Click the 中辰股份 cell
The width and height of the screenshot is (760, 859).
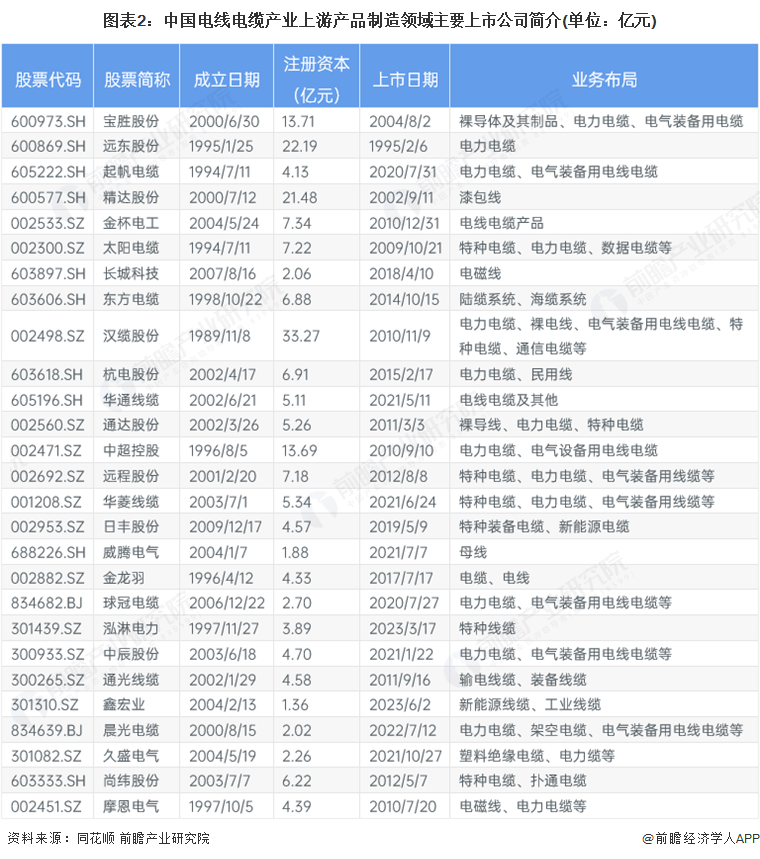(131, 654)
